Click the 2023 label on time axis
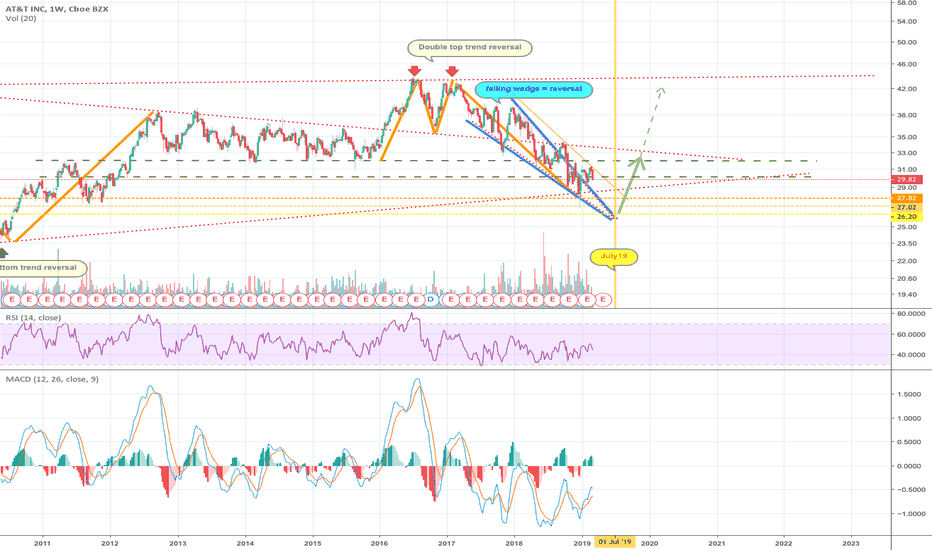This screenshot has width=932, height=550. pos(851,543)
